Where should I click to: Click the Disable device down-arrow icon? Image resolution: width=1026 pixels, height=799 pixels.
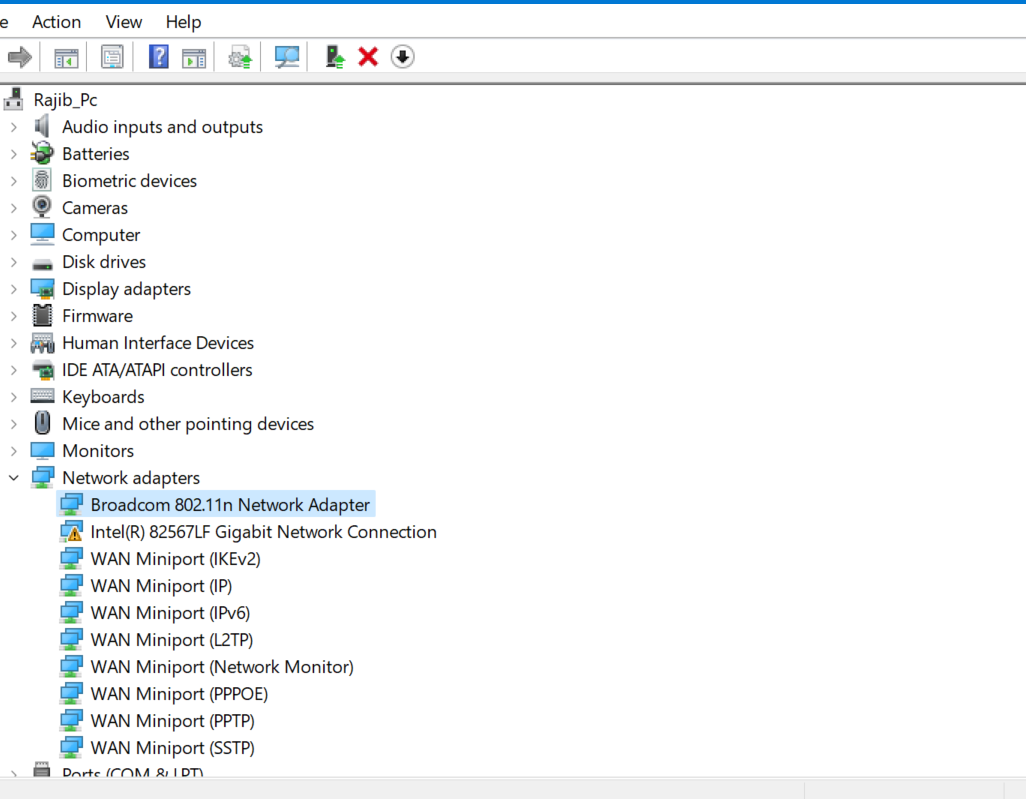402,56
